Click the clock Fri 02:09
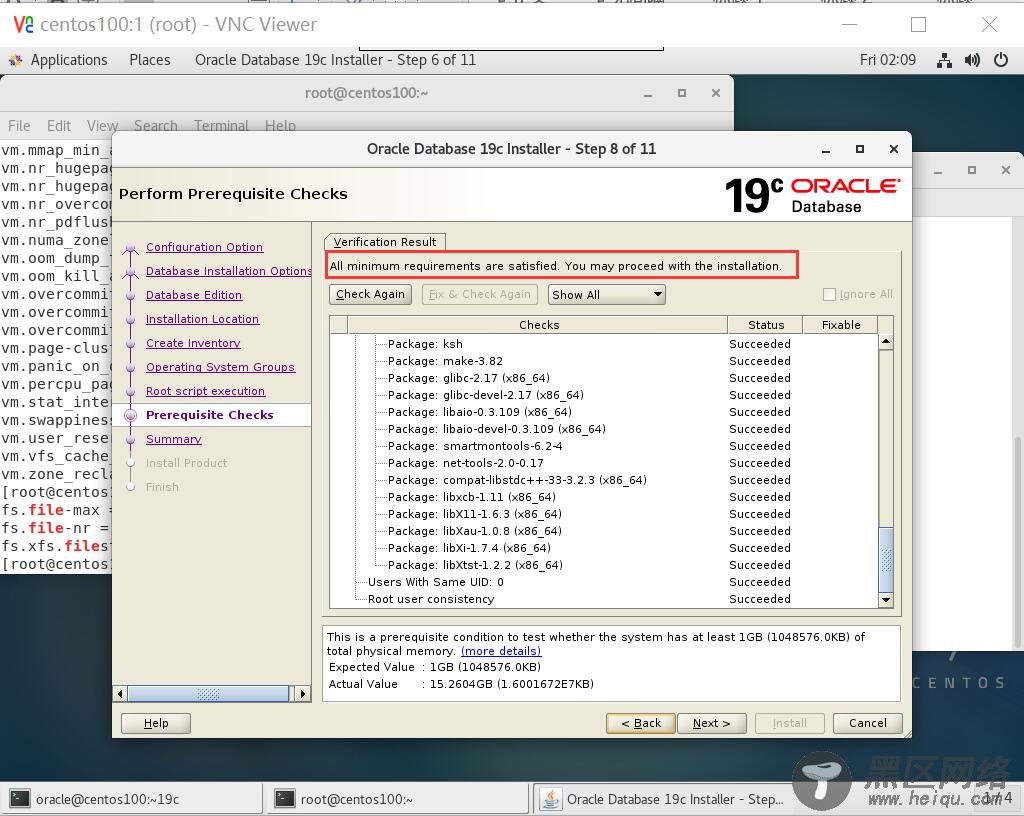This screenshot has height=816, width=1024. pos(888,60)
